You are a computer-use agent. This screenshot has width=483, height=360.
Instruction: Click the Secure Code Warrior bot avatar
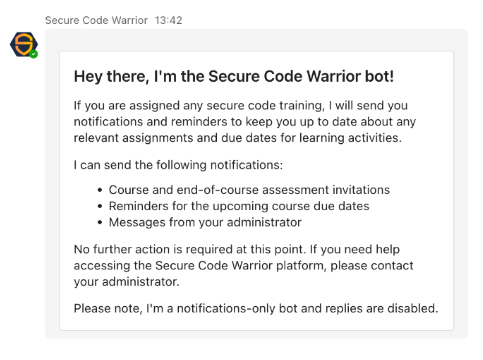pos(24,44)
